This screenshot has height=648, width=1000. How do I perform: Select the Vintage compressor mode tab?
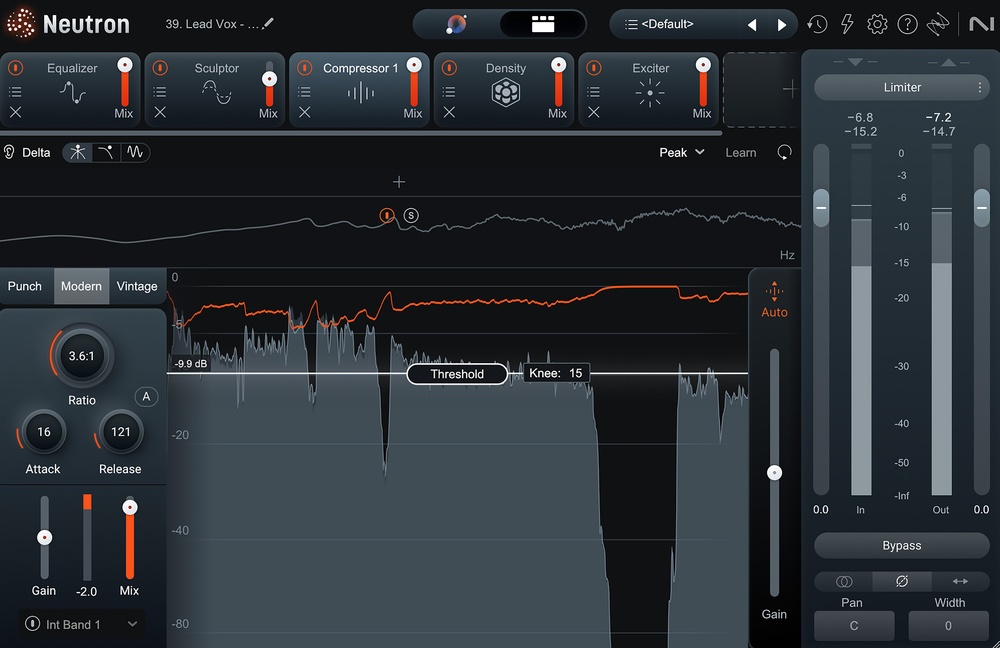[137, 286]
